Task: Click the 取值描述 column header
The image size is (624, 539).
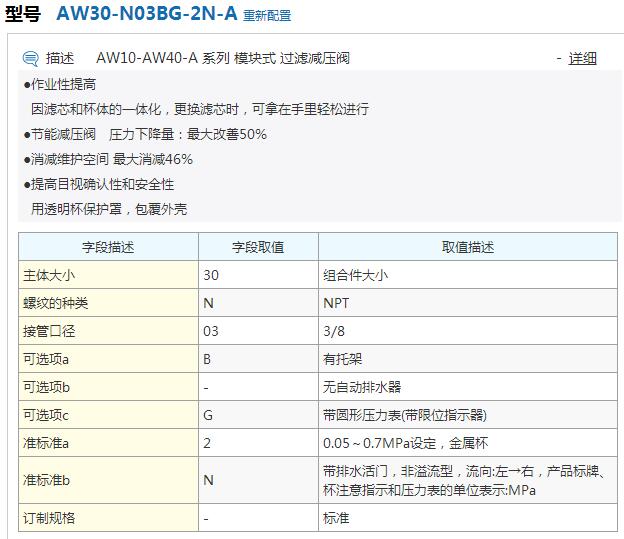Action: tap(468, 247)
